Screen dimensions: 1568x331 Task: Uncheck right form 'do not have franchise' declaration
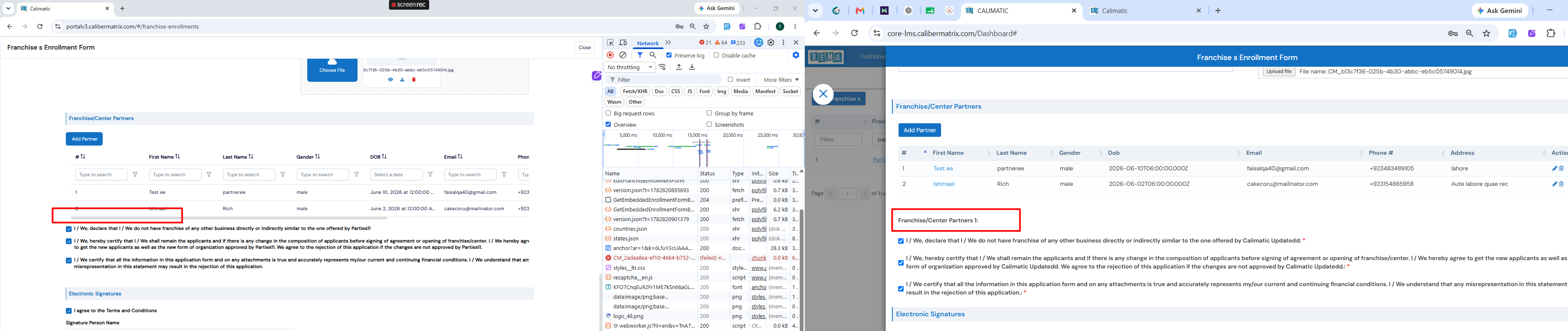coord(901,241)
